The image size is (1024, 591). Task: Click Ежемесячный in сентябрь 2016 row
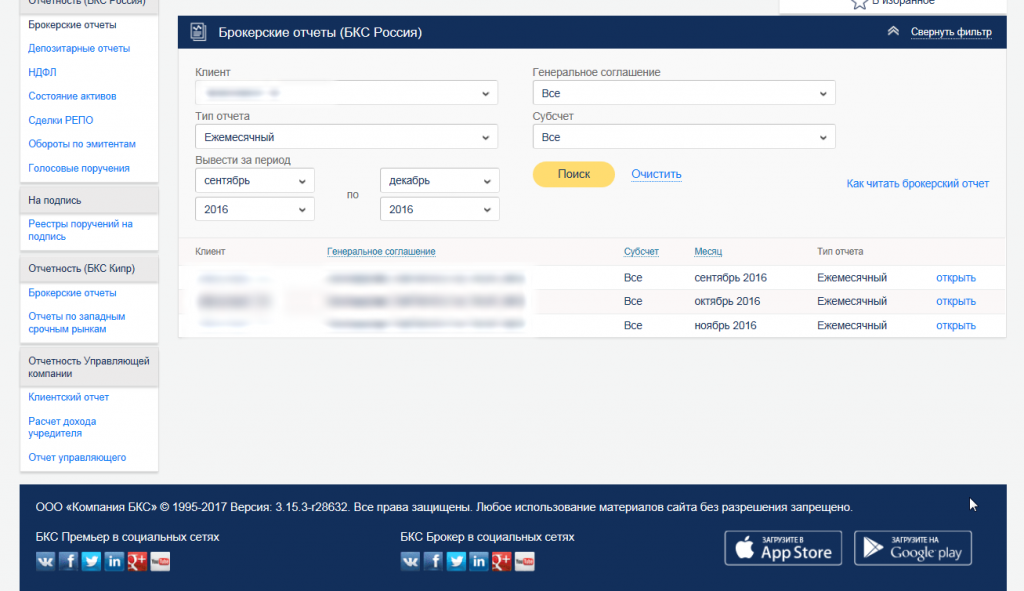click(x=852, y=278)
